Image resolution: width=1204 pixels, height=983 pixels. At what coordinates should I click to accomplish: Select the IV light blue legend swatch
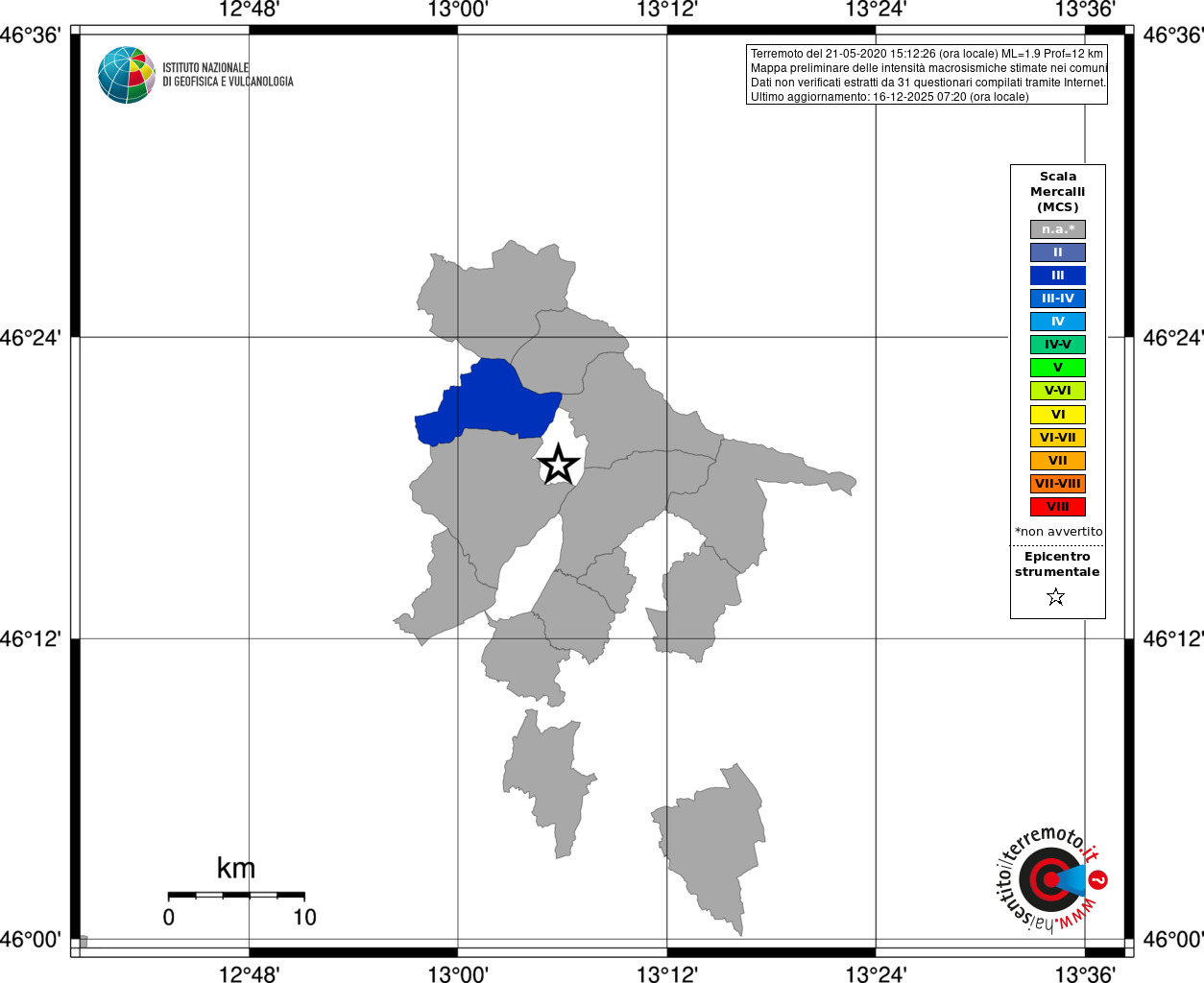[1057, 322]
